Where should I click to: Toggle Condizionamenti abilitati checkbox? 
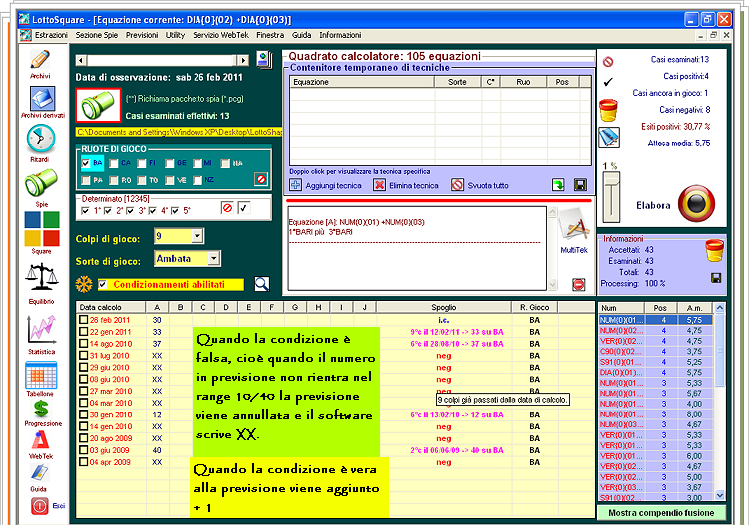[x=102, y=284]
